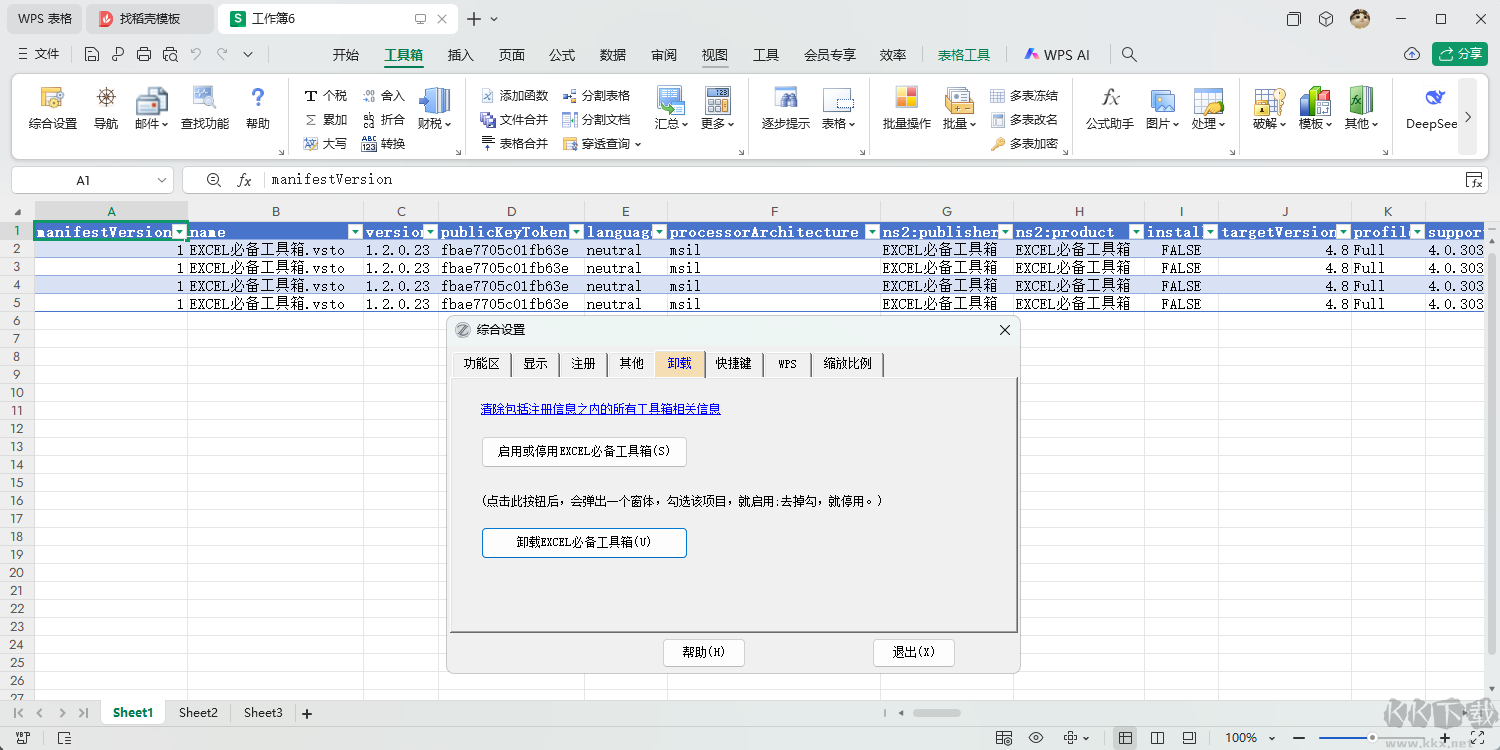
Task: Open filter dropdown for processorArchitecture column
Action: tap(871, 232)
